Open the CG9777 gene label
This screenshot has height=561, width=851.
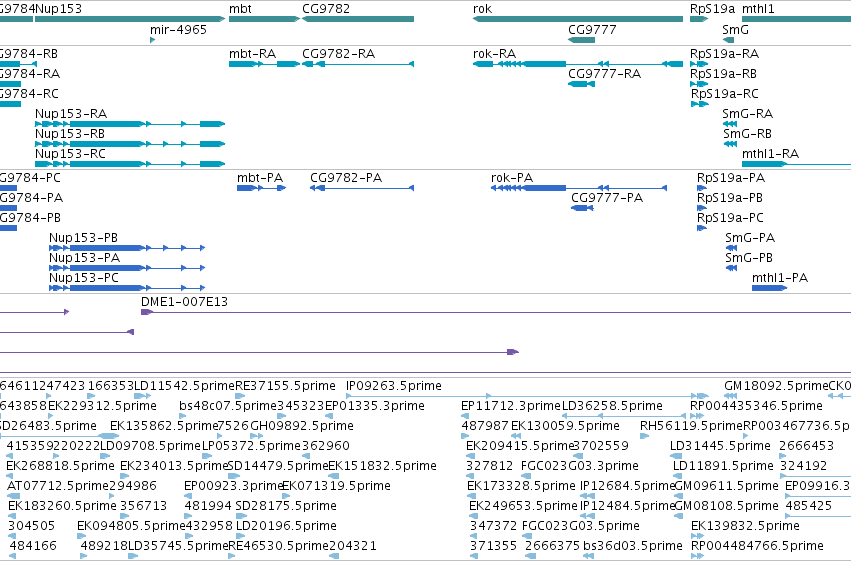(592, 30)
